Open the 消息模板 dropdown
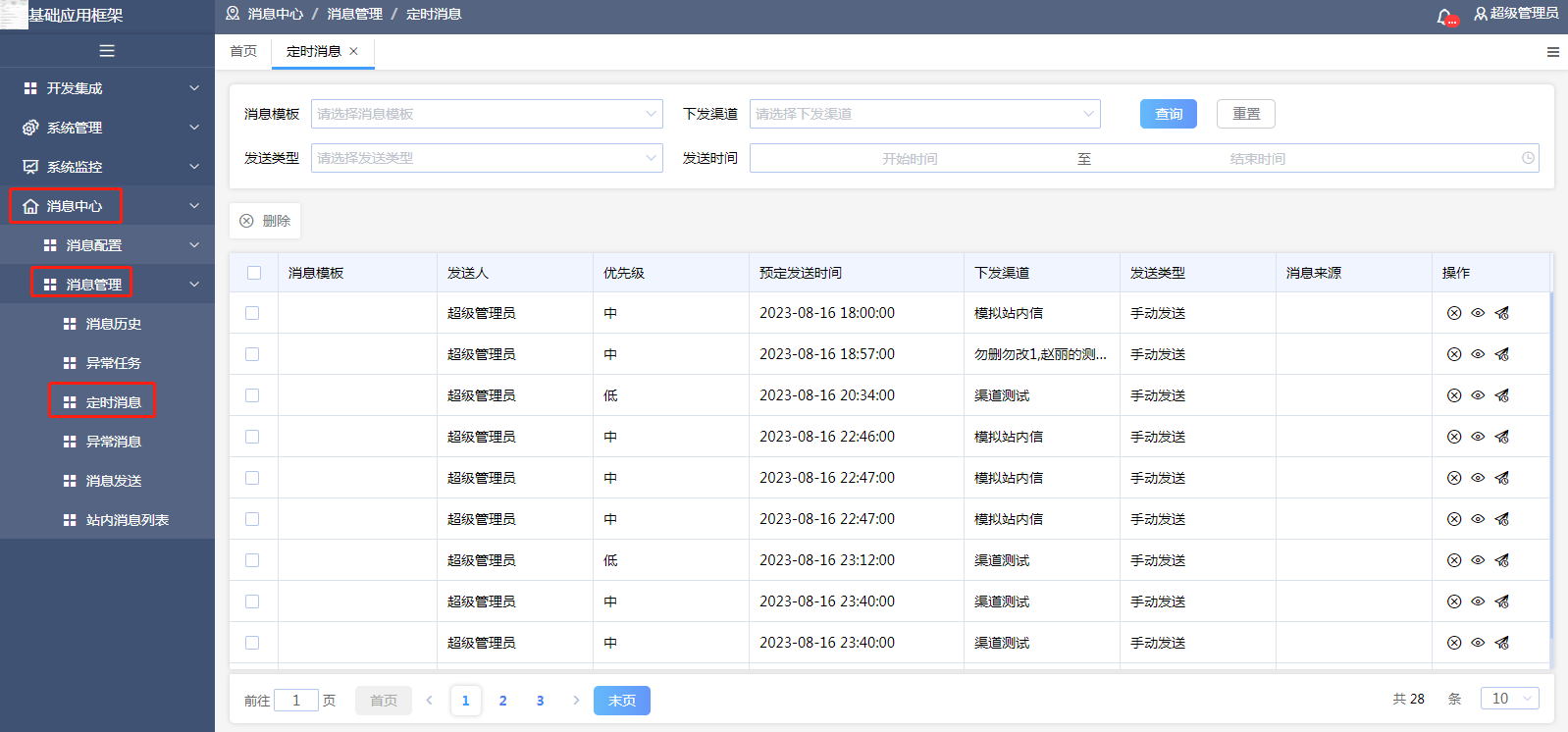The width and height of the screenshot is (1568, 732). click(x=487, y=114)
